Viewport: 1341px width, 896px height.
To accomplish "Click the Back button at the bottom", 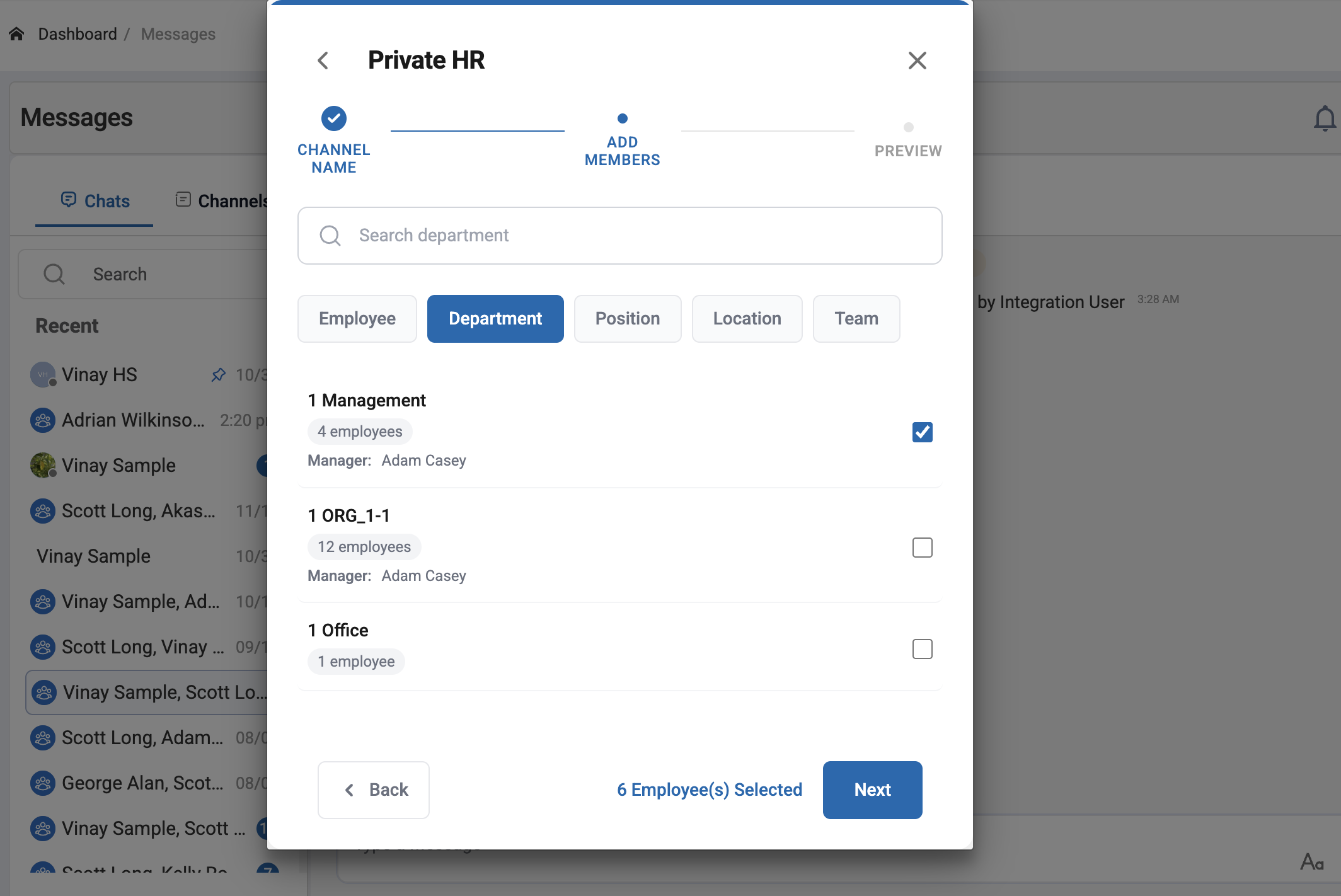I will [374, 790].
